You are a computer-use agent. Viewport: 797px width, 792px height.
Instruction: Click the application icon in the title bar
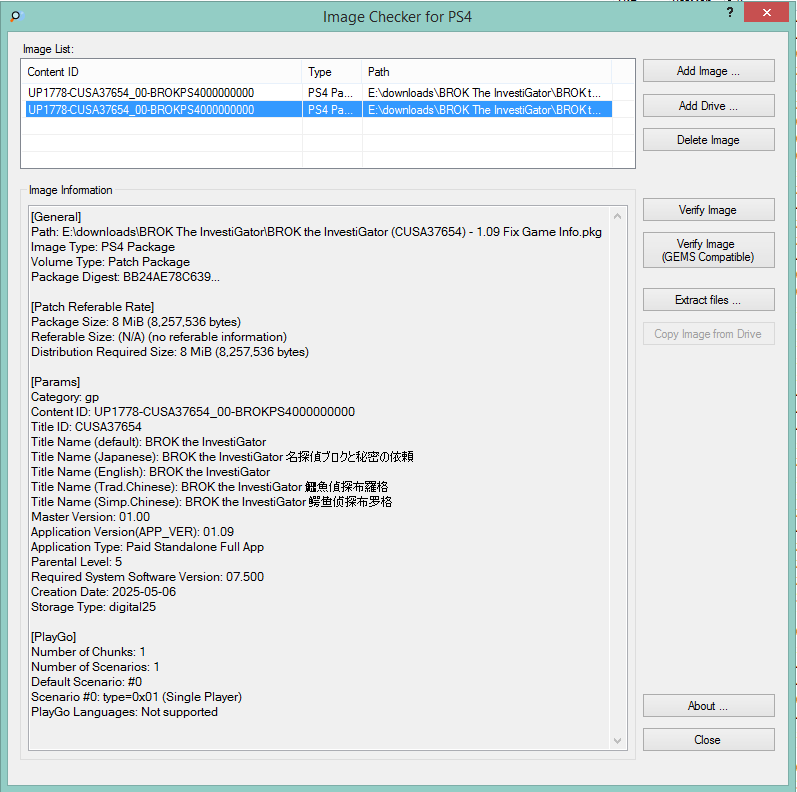click(16, 16)
